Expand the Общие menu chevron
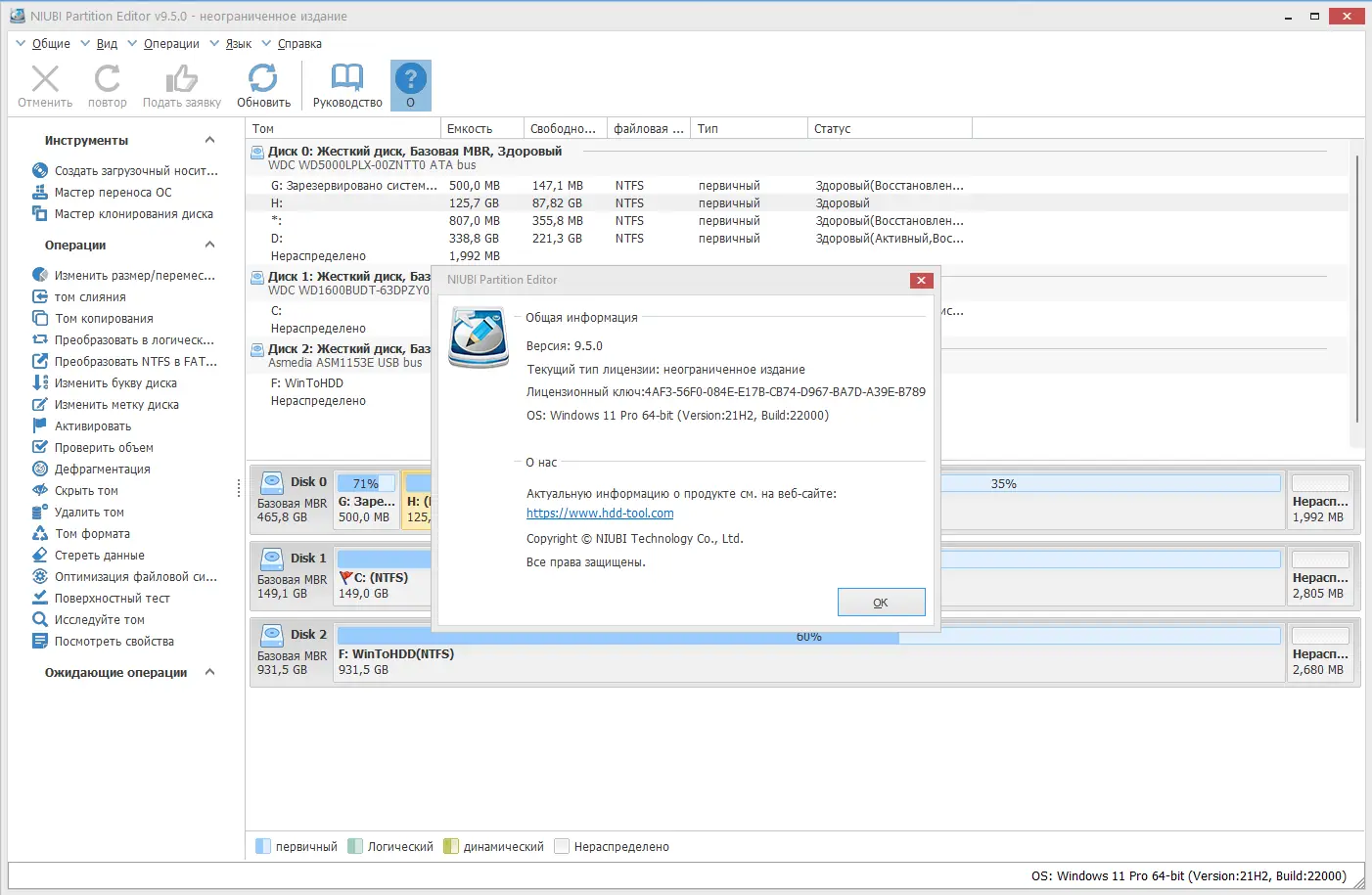The width and height of the screenshot is (1372, 895). 20,43
